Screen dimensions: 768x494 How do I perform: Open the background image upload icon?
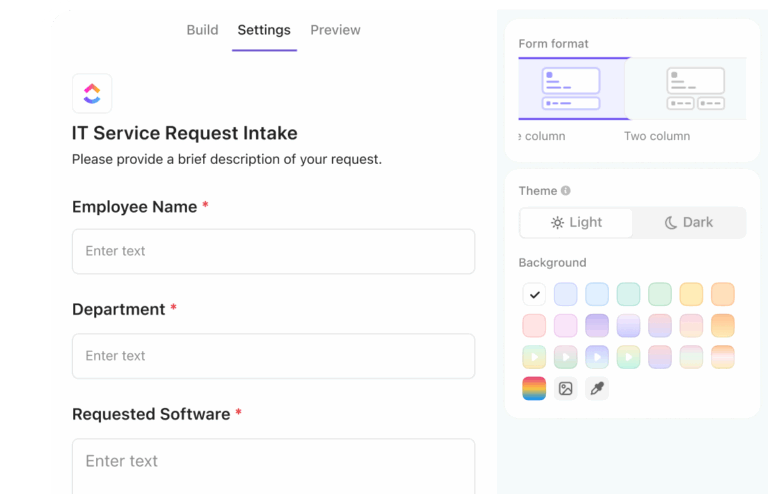[566, 389]
